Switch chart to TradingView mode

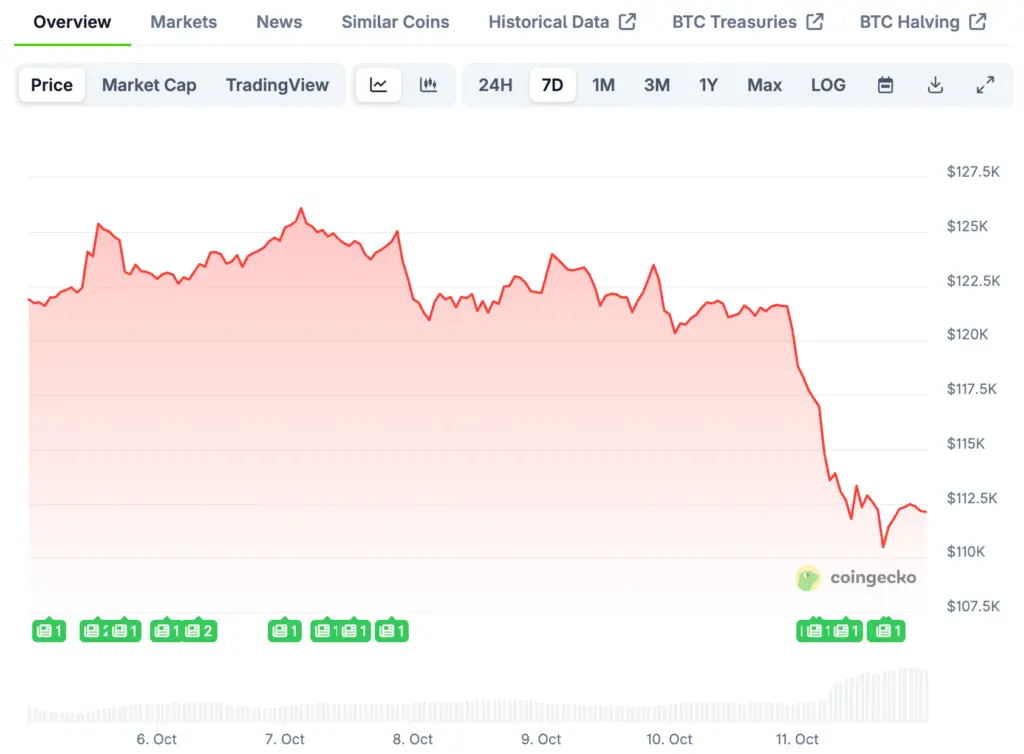coord(277,85)
